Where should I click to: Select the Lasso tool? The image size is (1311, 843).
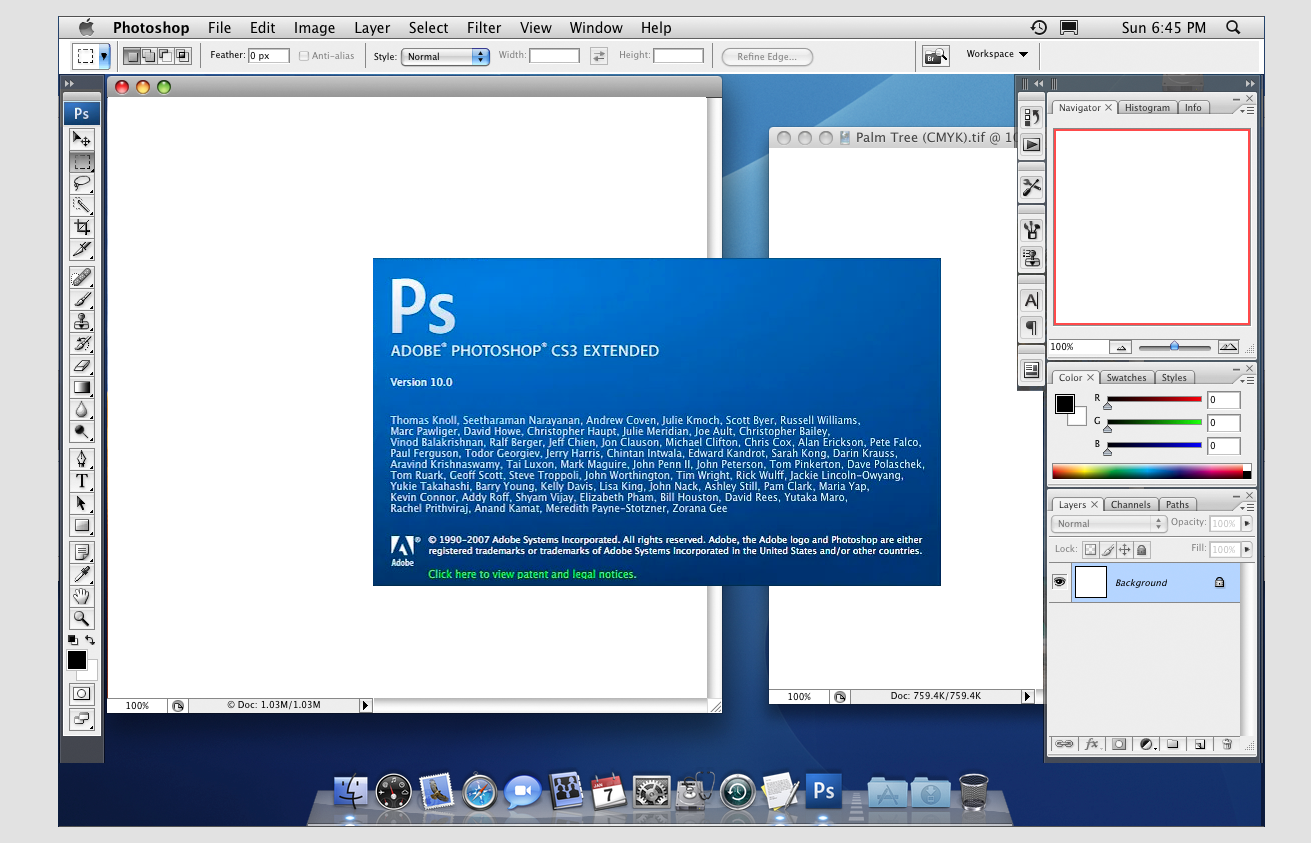(x=82, y=184)
